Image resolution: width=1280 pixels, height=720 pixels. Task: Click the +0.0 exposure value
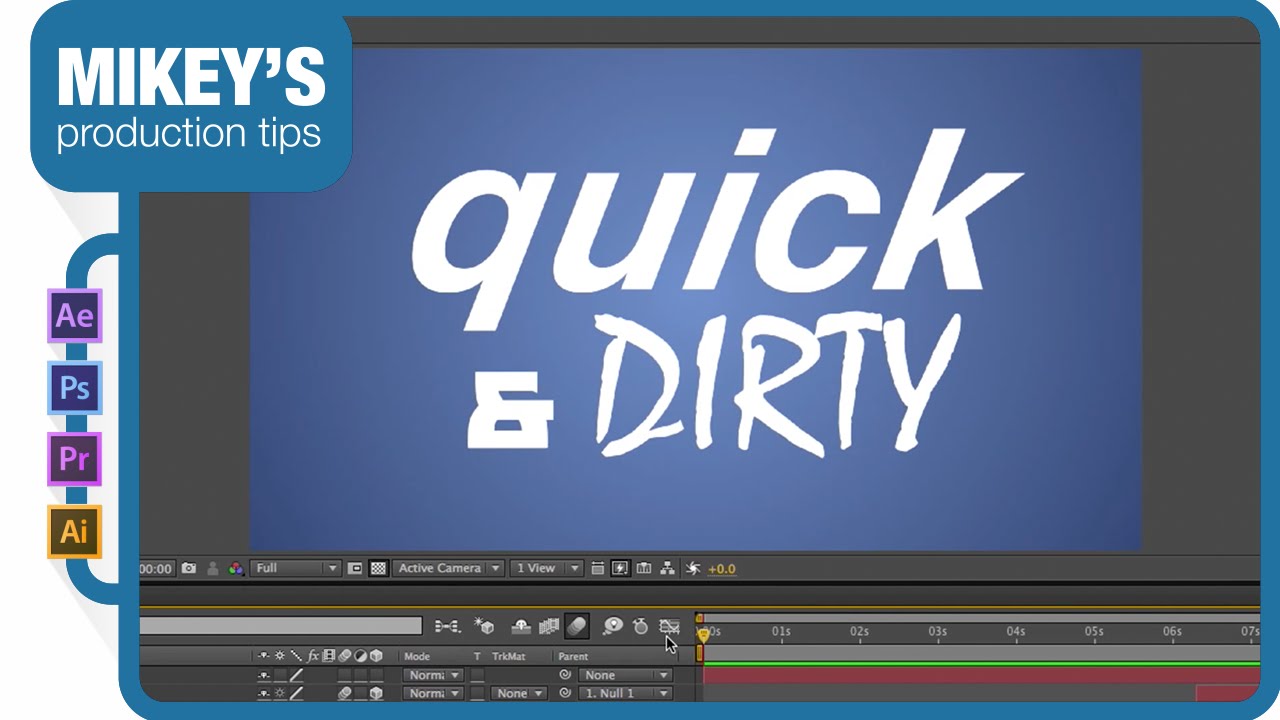[x=722, y=569]
